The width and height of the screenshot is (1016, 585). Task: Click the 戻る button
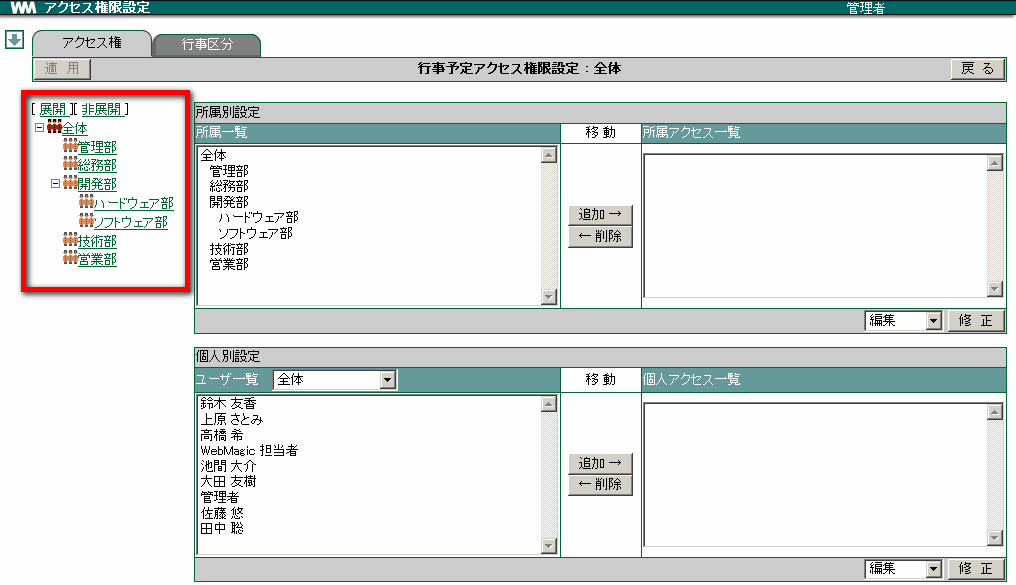(978, 68)
